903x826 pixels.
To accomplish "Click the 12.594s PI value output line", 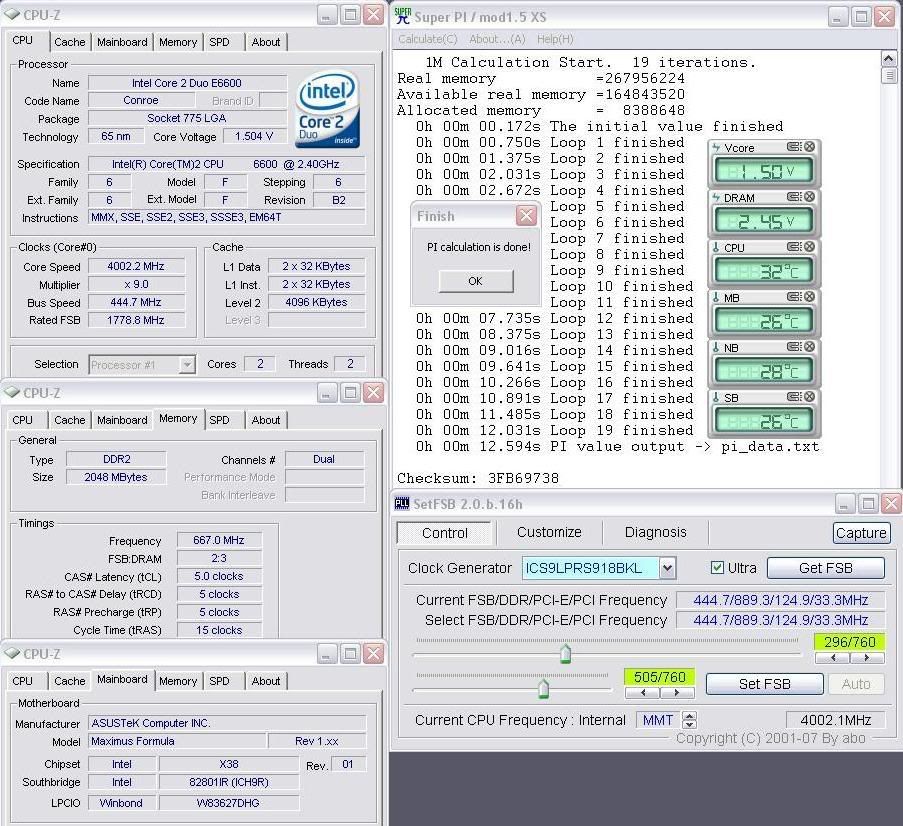I will tap(617, 446).
